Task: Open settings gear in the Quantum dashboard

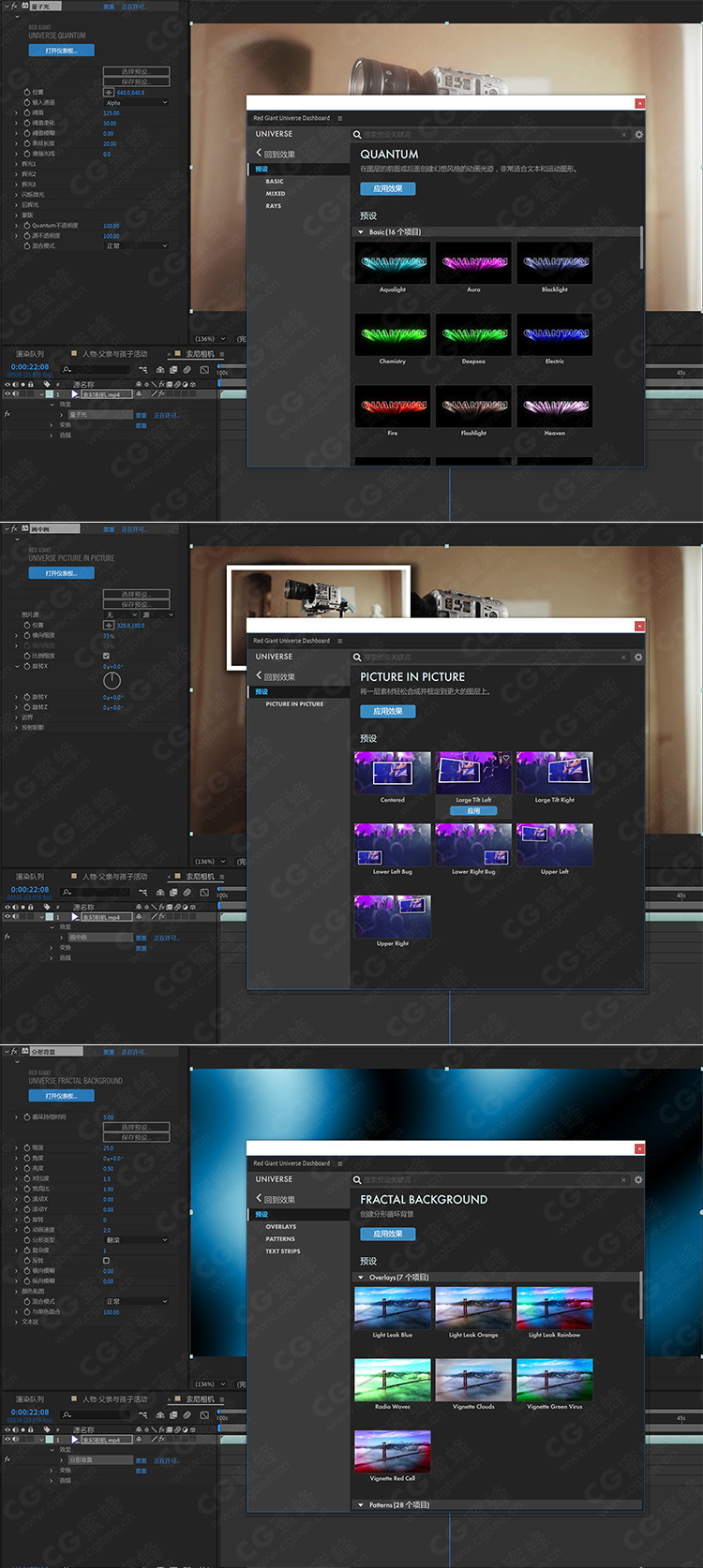Action: [638, 134]
